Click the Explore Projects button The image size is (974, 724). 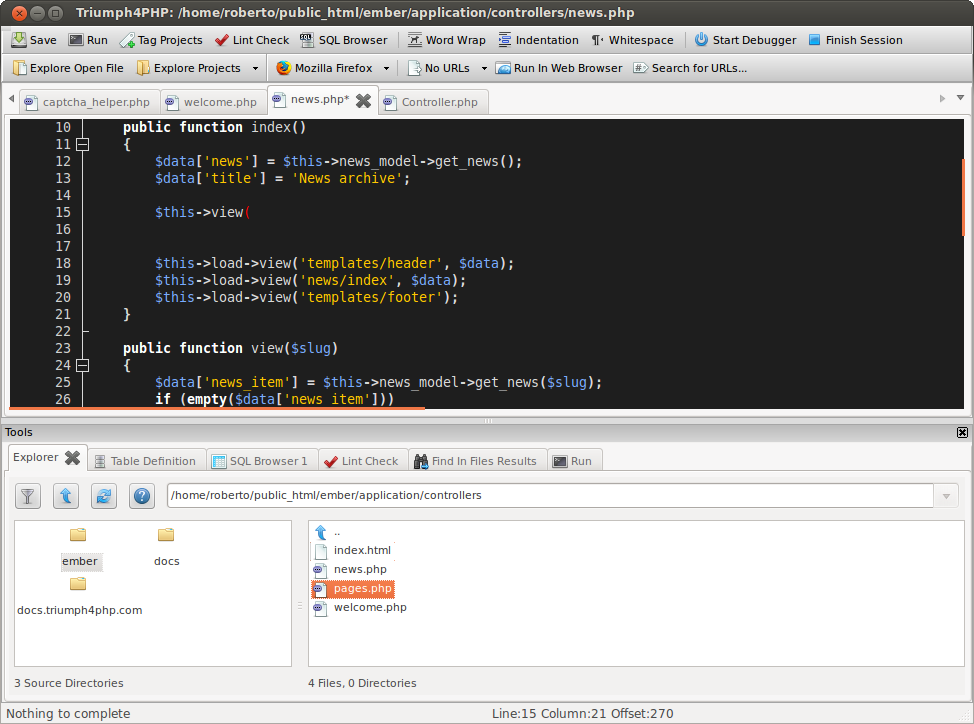point(189,68)
